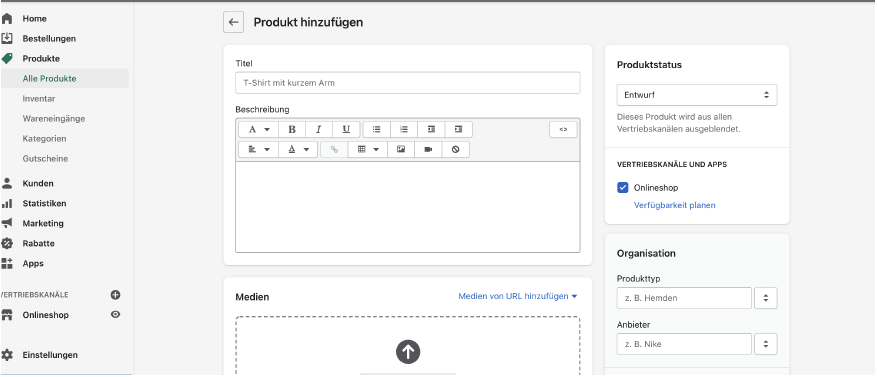Viewport: 877px width, 377px height.
Task: Toggle bold formatting in description editor
Action: click(x=292, y=129)
